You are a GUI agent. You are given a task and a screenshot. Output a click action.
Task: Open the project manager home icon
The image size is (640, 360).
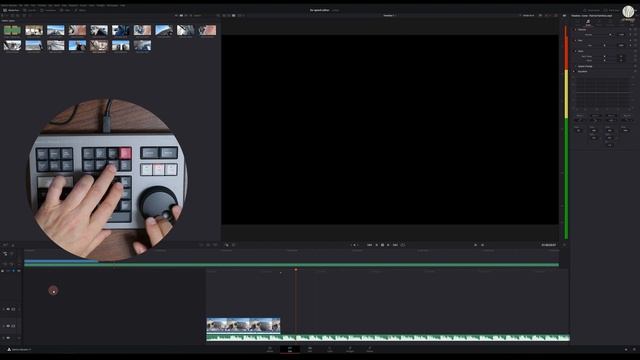(x=626, y=349)
